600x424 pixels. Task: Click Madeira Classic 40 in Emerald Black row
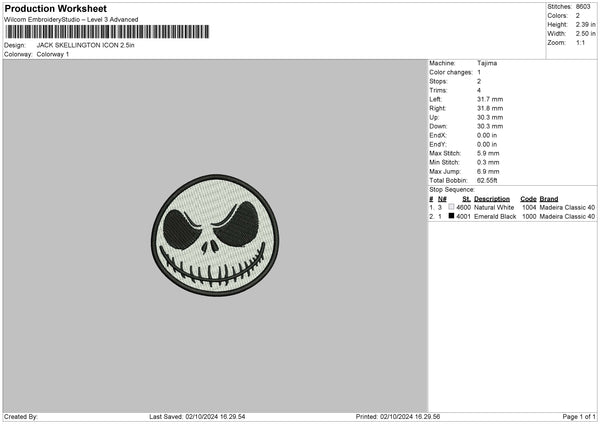coord(567,217)
